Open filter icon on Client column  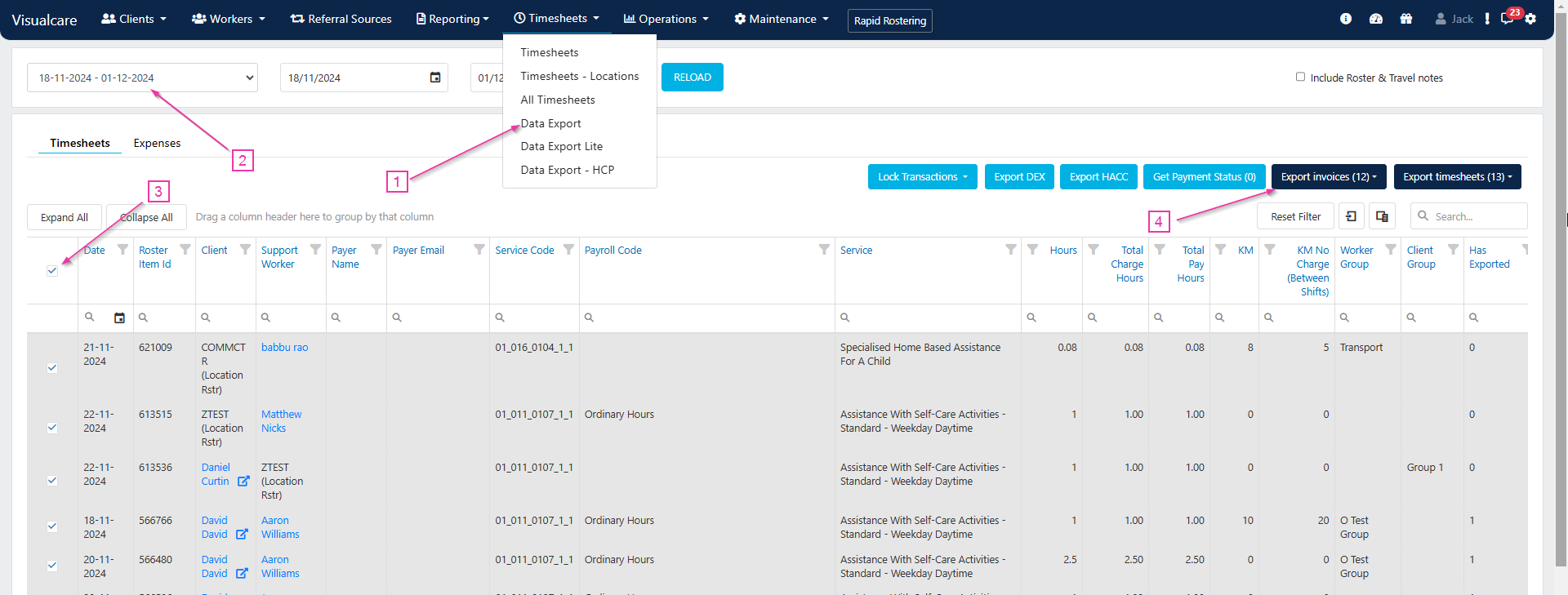click(x=245, y=249)
